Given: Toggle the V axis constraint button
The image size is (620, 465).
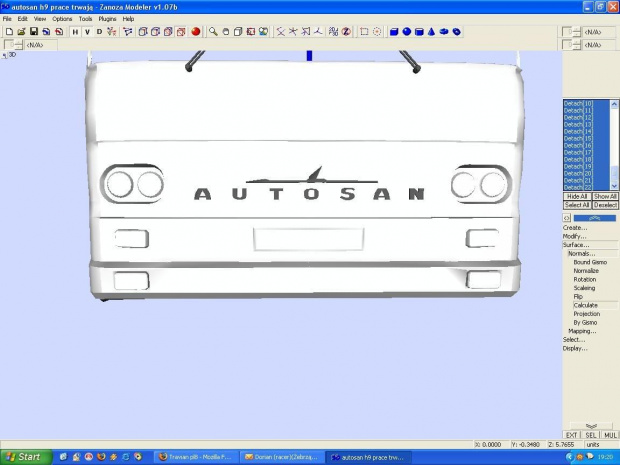Looking at the screenshot, I should click(87, 31).
